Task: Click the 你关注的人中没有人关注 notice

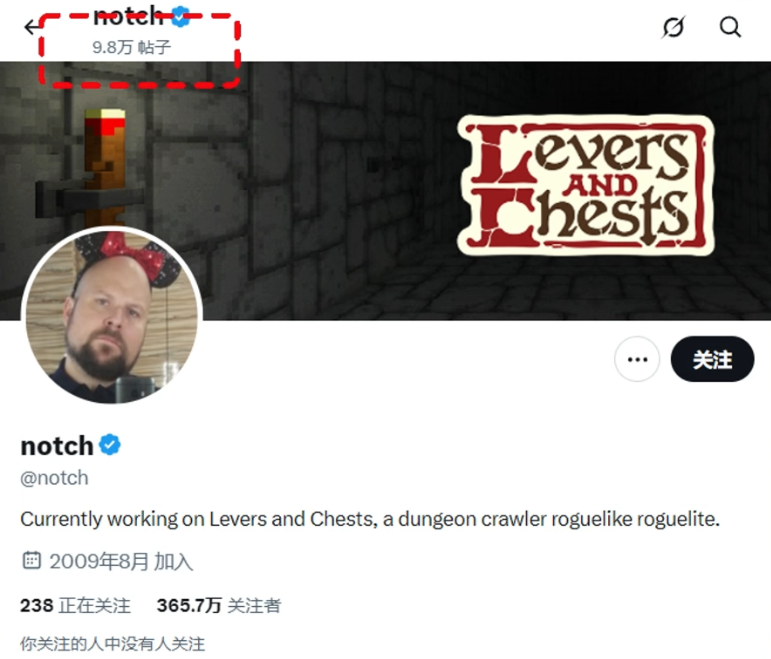Action: pyautogui.click(x=112, y=644)
